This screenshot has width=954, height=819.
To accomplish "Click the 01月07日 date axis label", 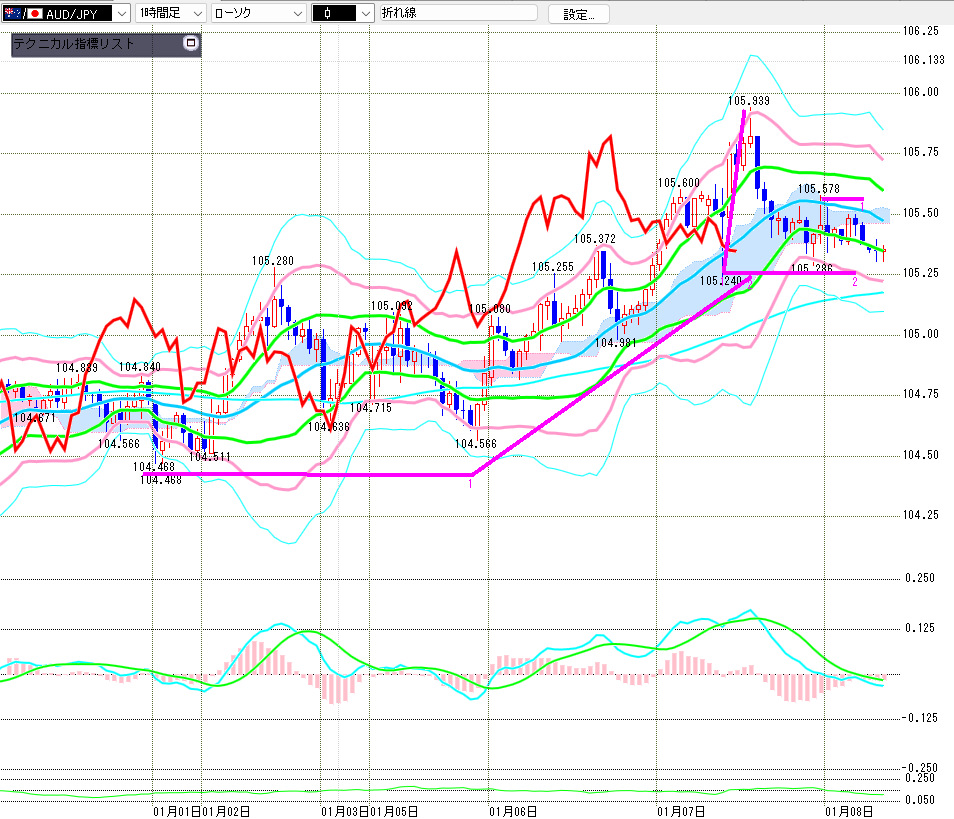I will [681, 812].
